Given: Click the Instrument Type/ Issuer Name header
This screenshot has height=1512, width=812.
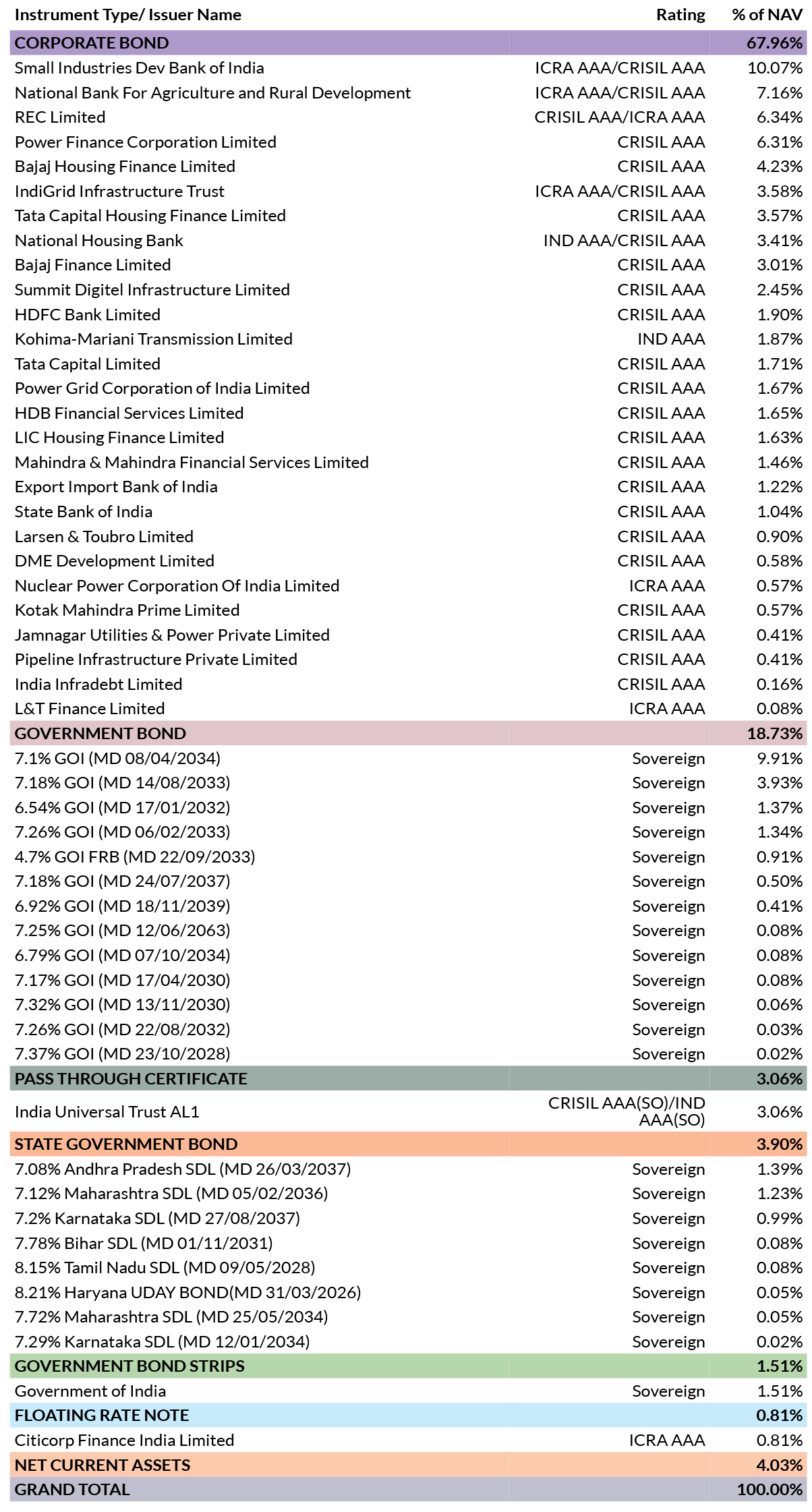Looking at the screenshot, I should [x=128, y=15].
